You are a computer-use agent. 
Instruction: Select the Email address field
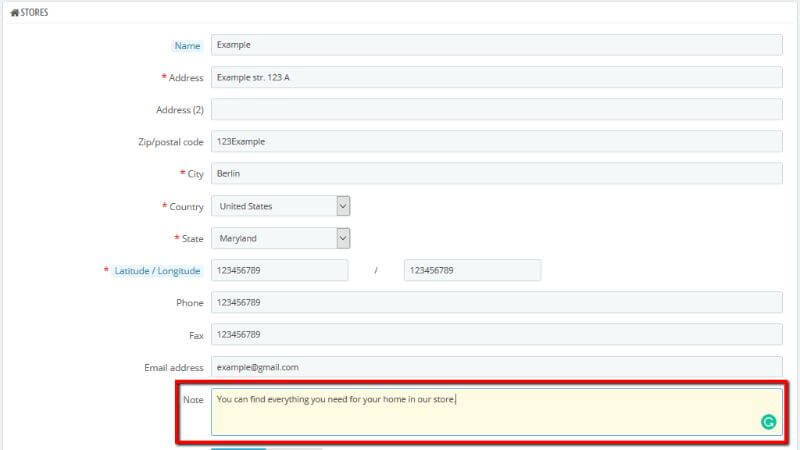tap(496, 367)
